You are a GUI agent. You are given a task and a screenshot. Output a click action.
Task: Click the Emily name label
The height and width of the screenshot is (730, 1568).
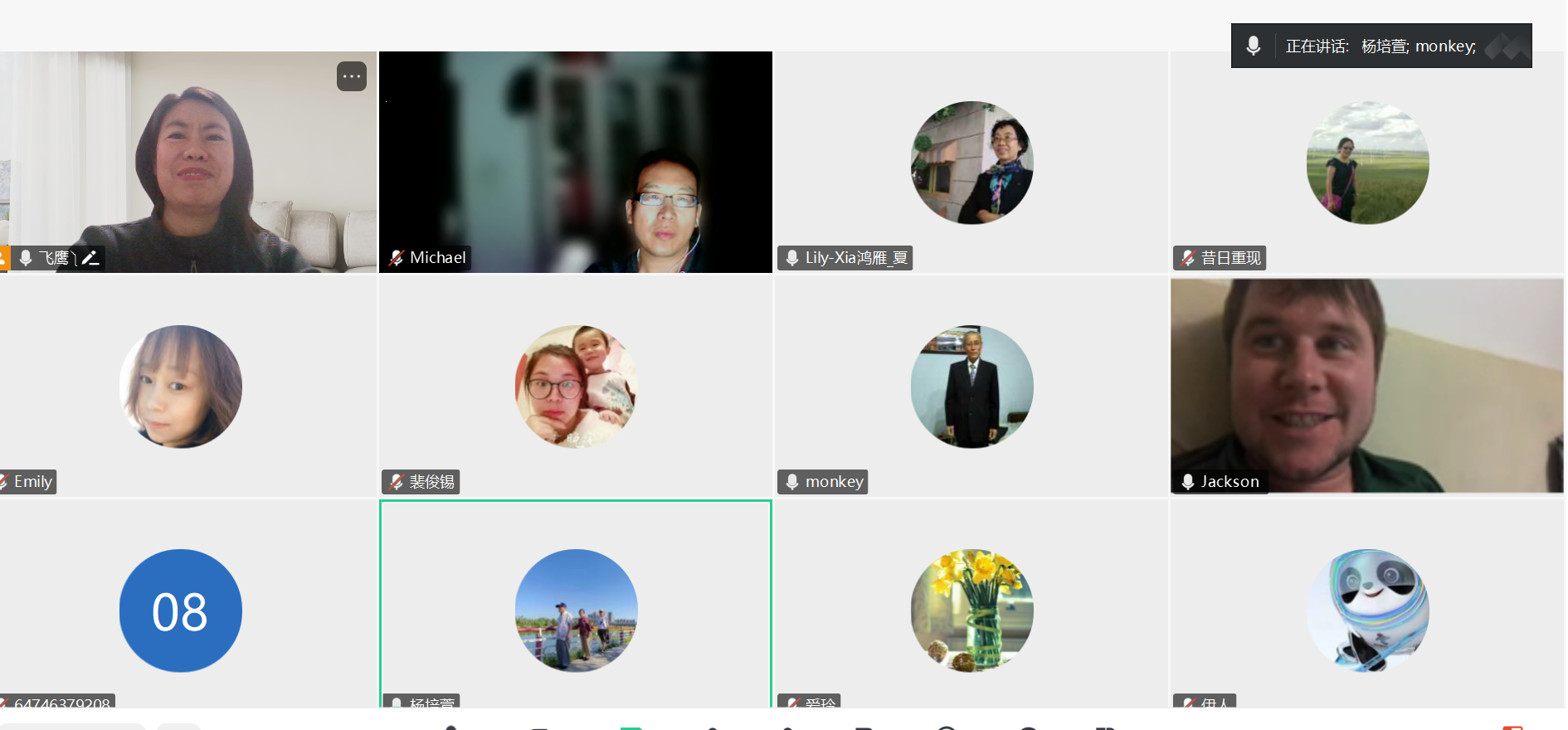(x=33, y=482)
